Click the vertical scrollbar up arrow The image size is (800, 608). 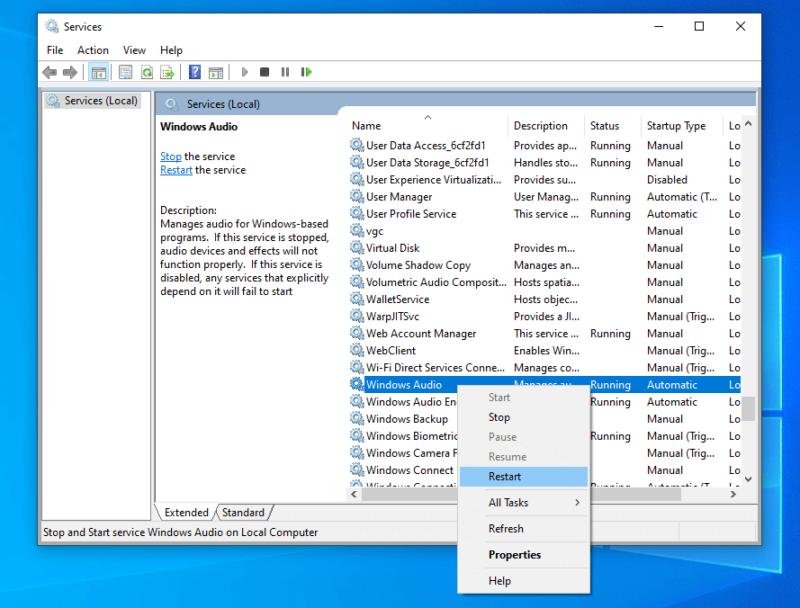pyautogui.click(x=748, y=124)
